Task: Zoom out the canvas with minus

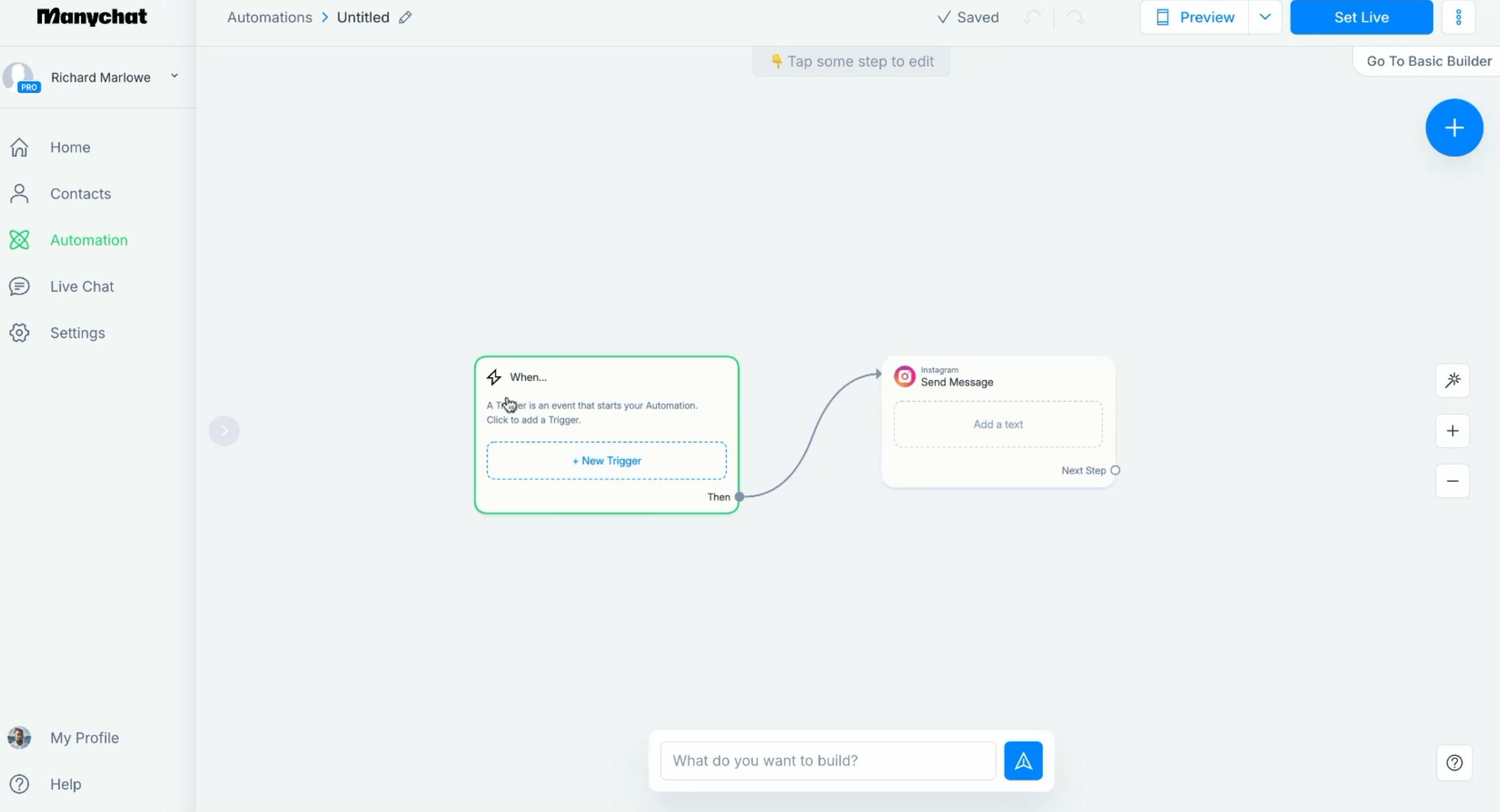Action: point(1452,481)
